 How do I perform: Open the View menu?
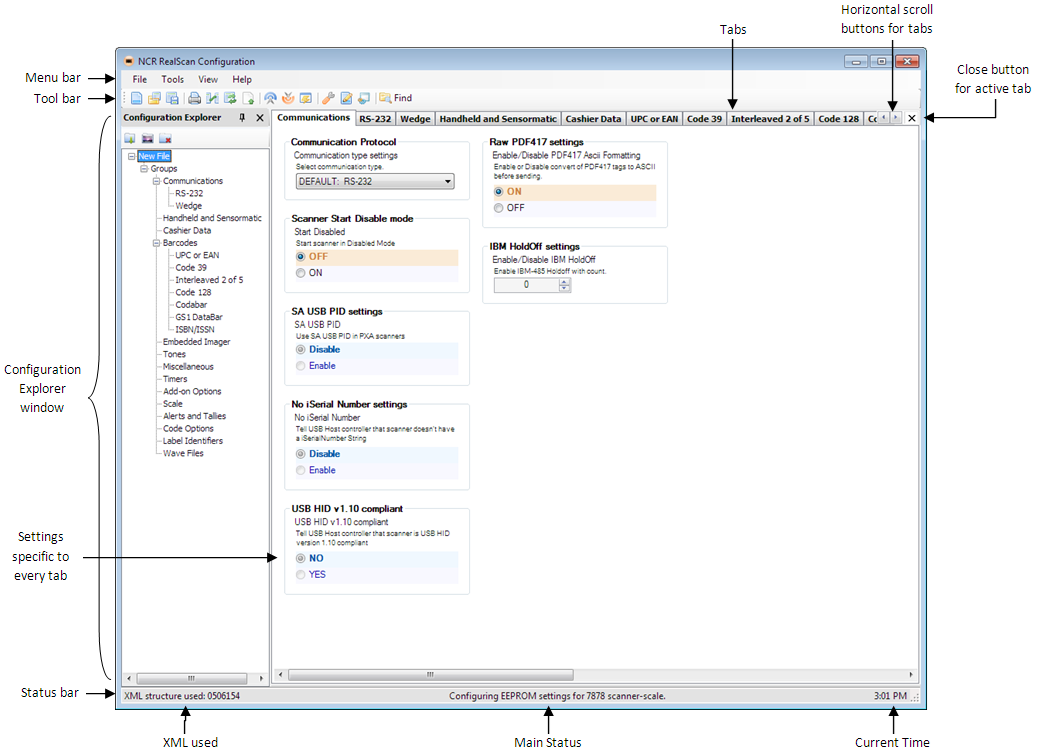tap(208, 79)
